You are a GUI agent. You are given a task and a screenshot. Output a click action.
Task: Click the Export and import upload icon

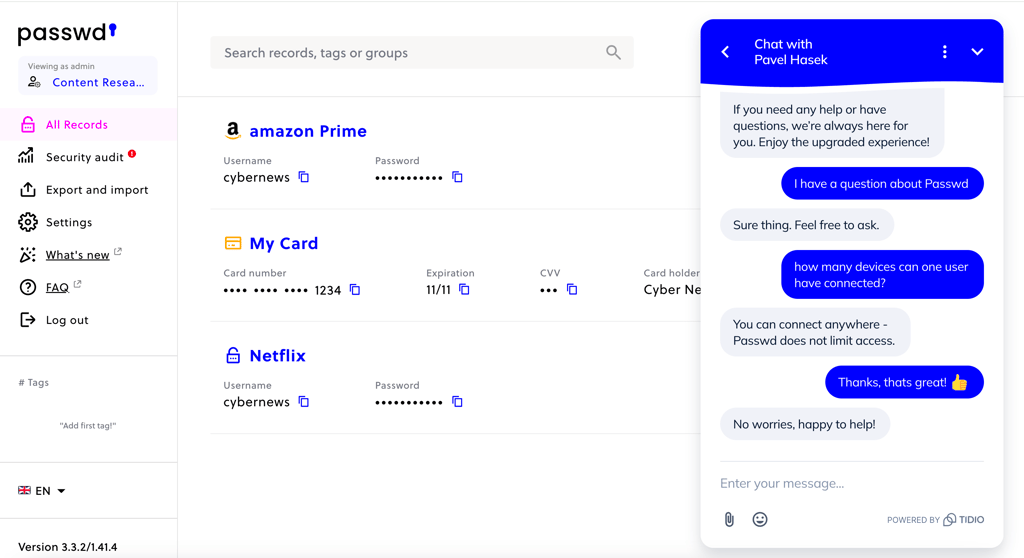click(27, 189)
